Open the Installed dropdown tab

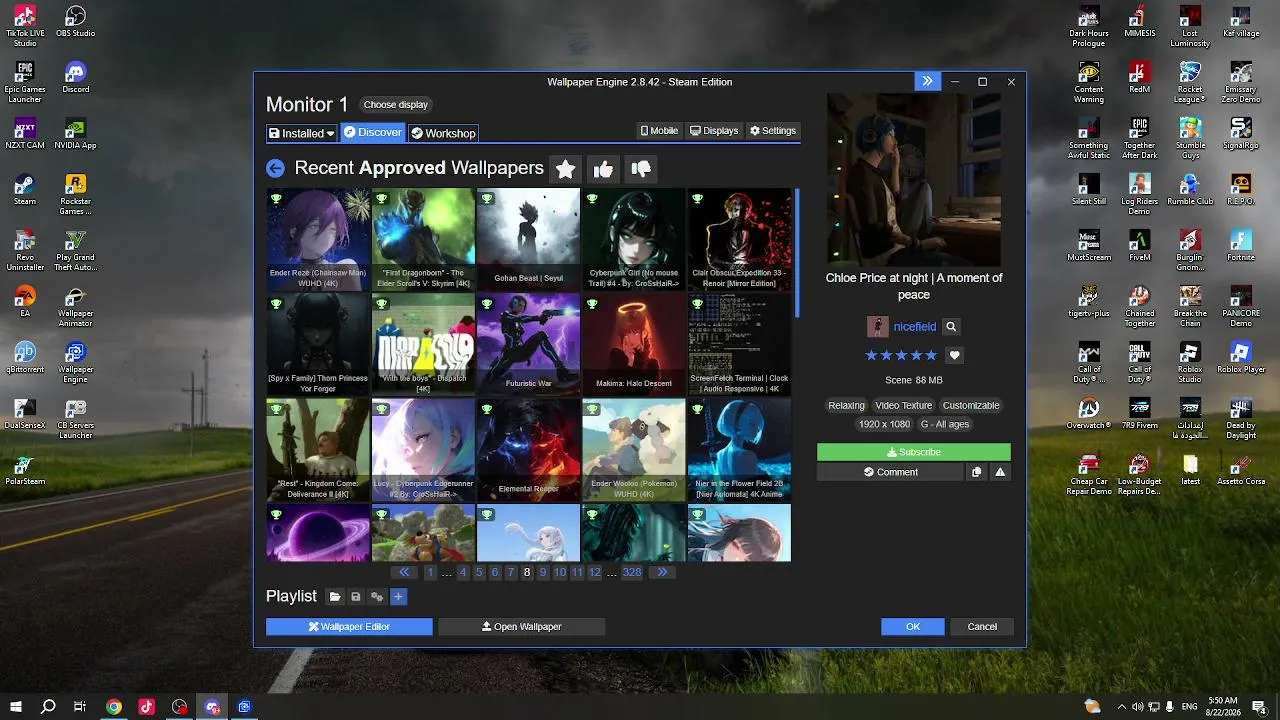(x=301, y=133)
